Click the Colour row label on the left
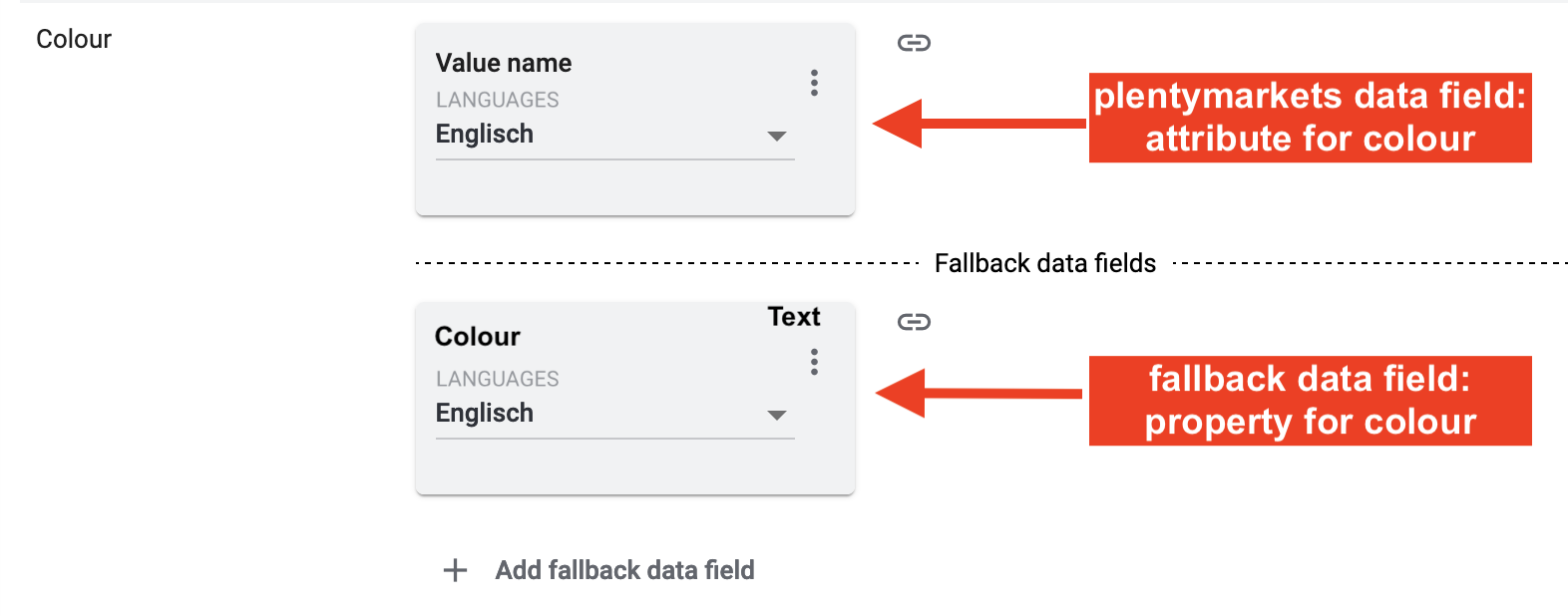This screenshot has width=1568, height=616. [x=74, y=39]
